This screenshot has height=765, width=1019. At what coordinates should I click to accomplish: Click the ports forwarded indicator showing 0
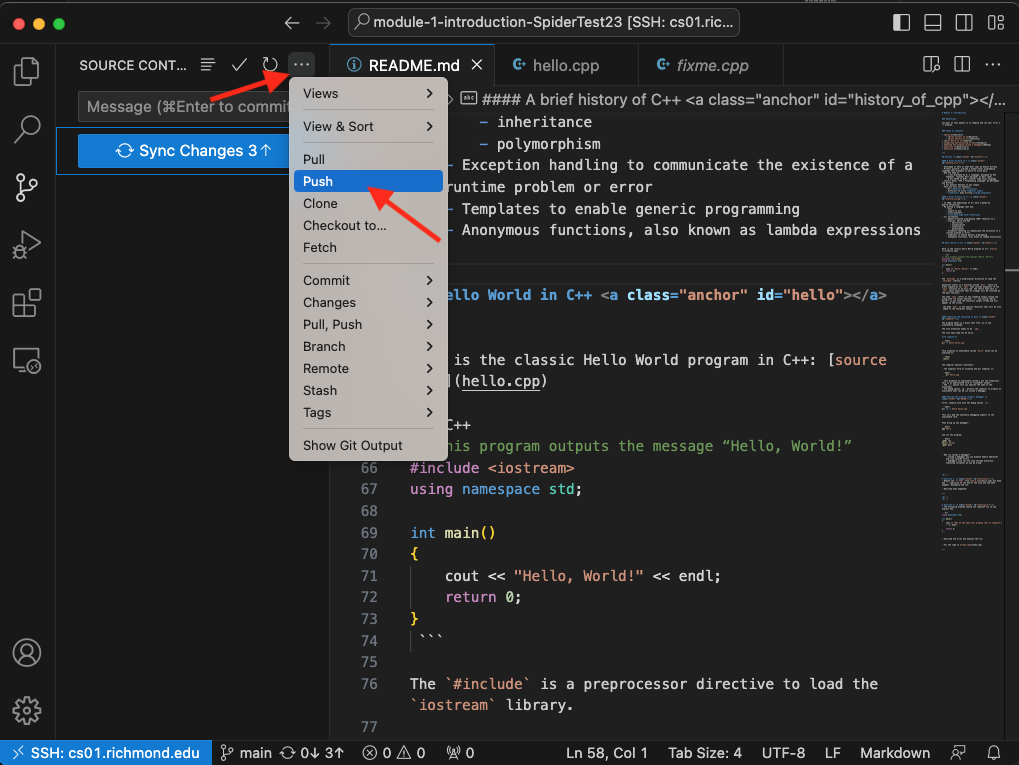(x=460, y=753)
